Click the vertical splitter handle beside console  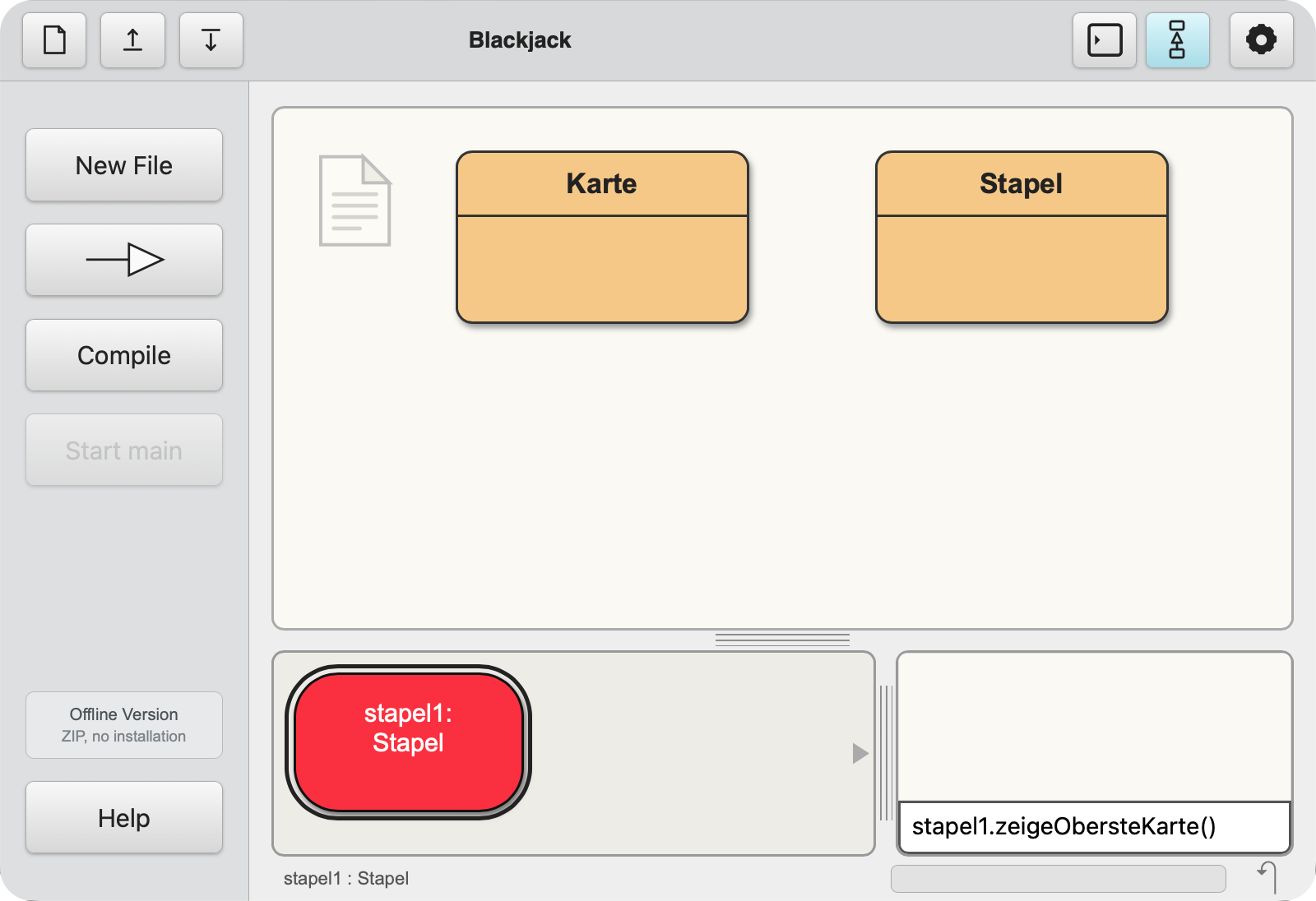point(886,753)
